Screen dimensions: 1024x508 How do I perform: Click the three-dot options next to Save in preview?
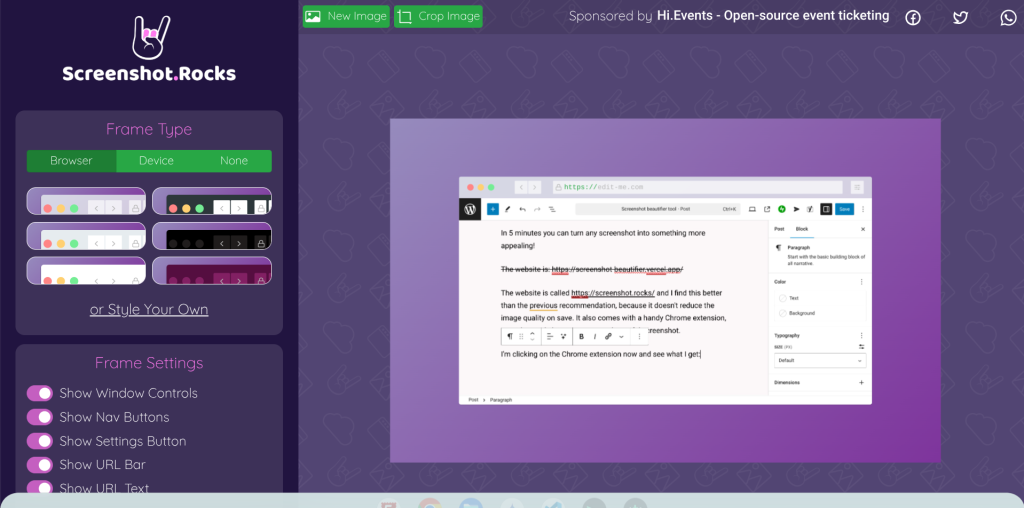[863, 209]
